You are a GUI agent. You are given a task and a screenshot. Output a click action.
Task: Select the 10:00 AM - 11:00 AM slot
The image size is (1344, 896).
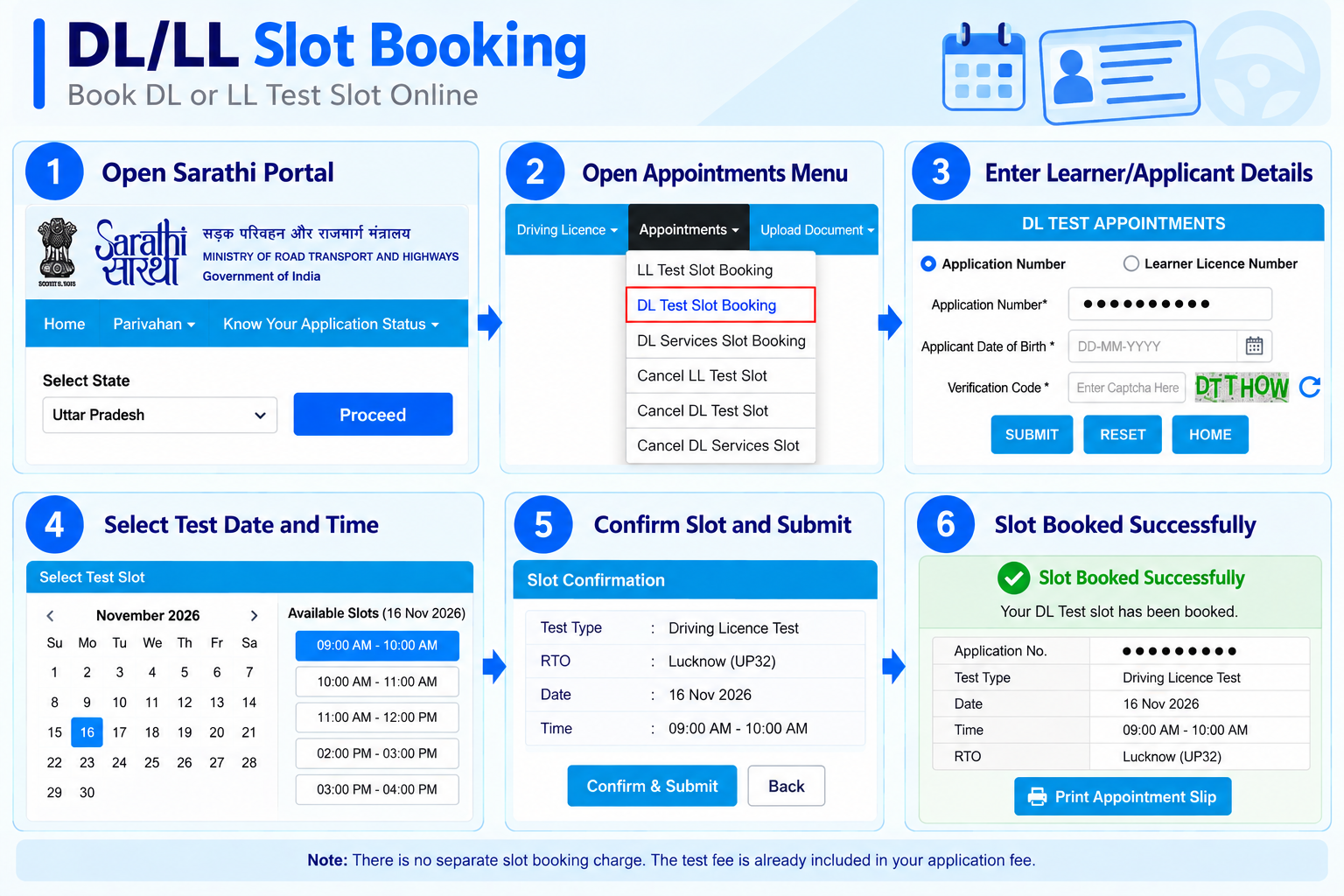click(x=377, y=682)
